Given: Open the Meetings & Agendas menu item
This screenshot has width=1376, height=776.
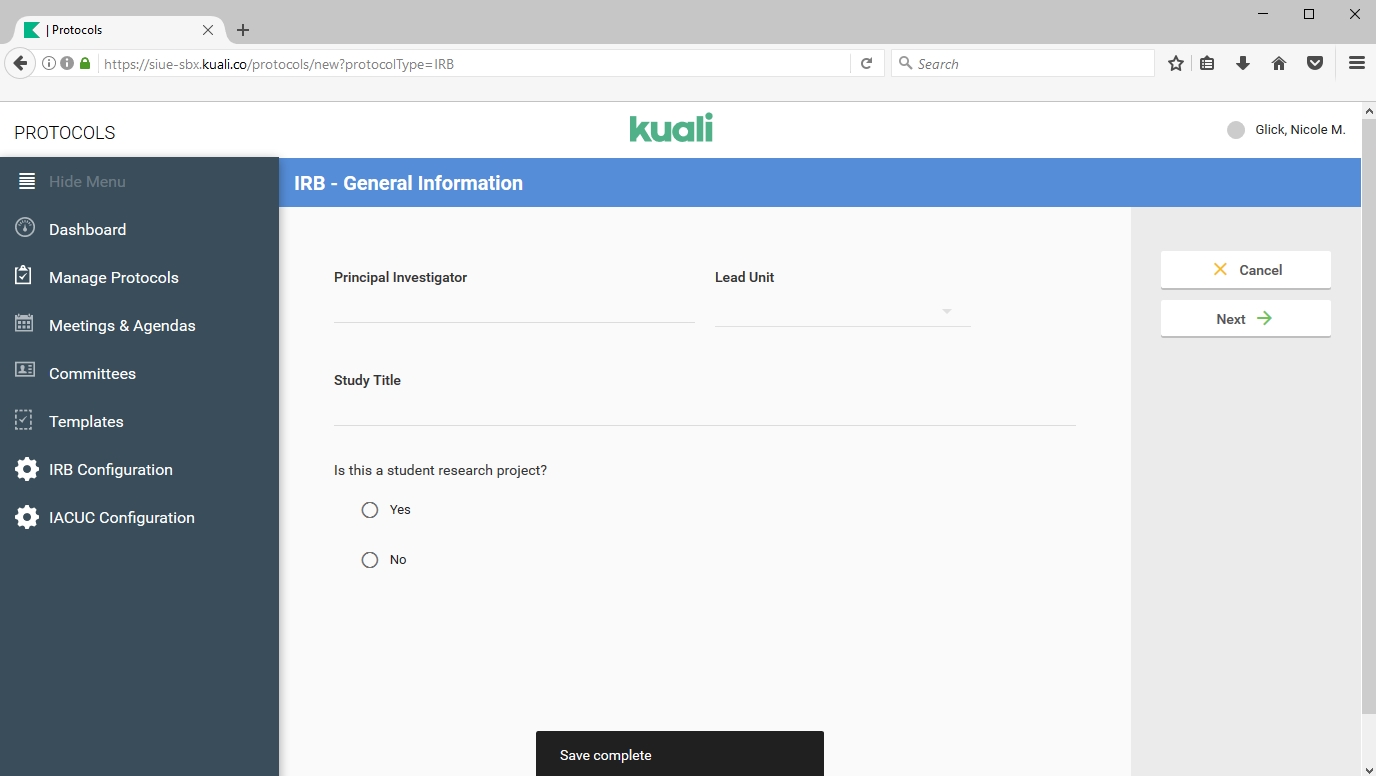Looking at the screenshot, I should pos(122,325).
